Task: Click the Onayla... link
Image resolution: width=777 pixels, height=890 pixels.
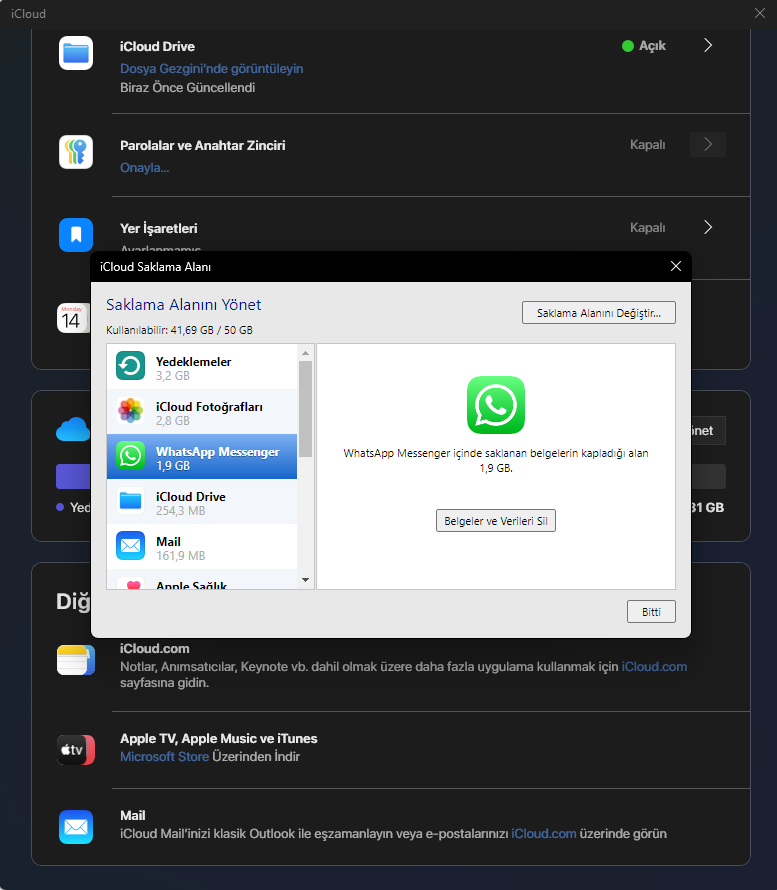Action: [144, 167]
